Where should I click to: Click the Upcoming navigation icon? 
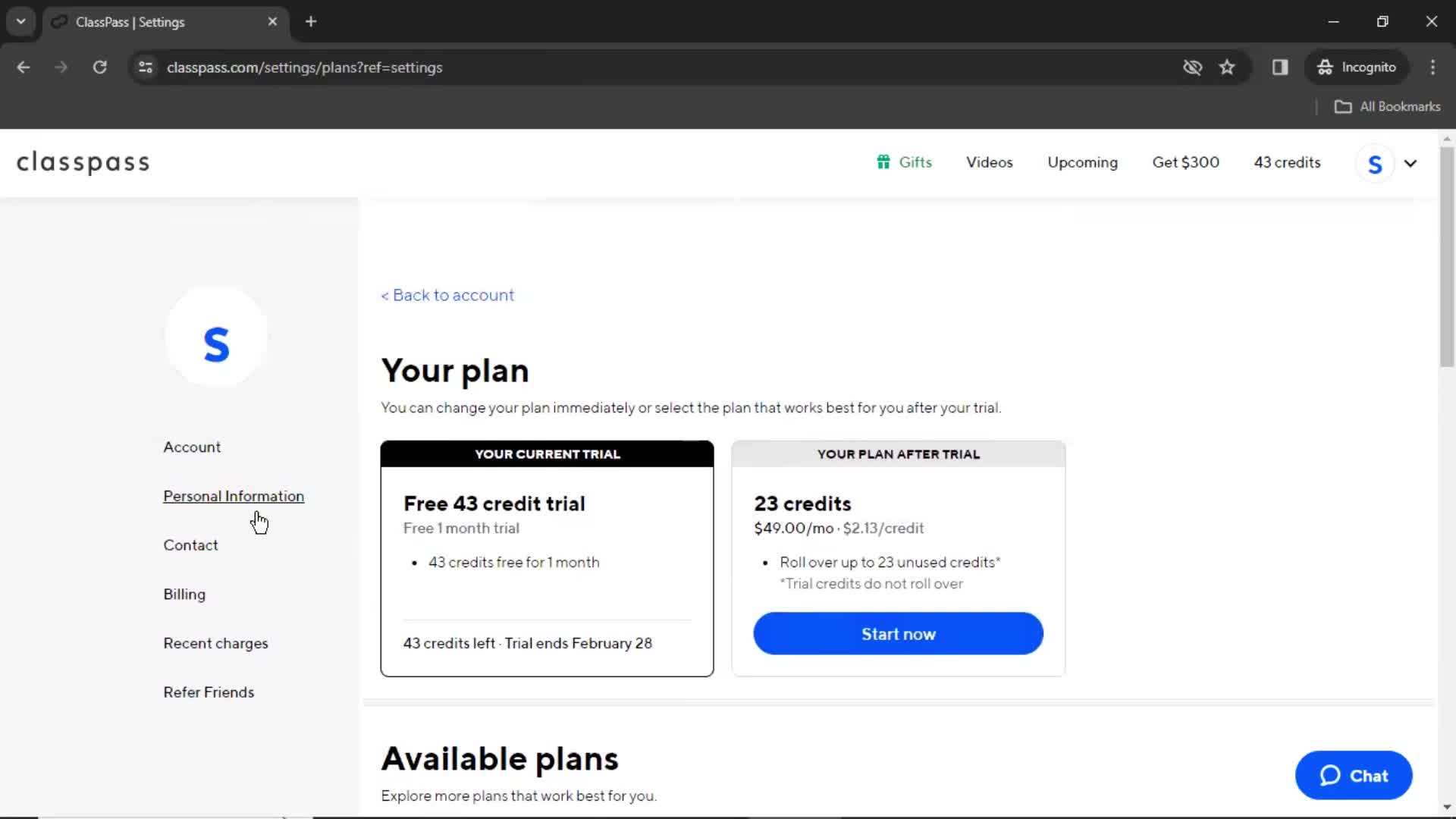click(1083, 161)
